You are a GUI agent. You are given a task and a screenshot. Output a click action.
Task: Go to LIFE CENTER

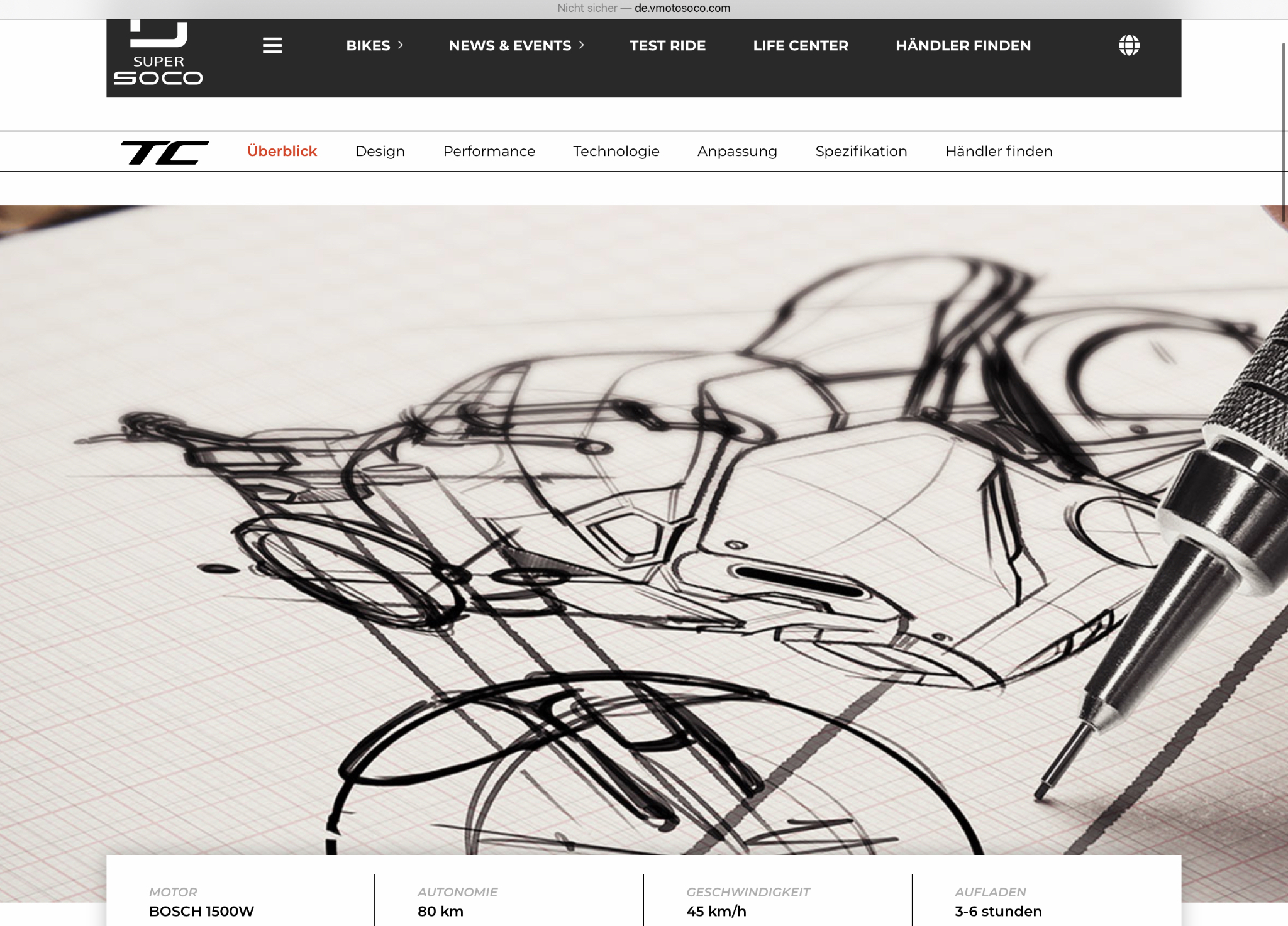pos(801,45)
